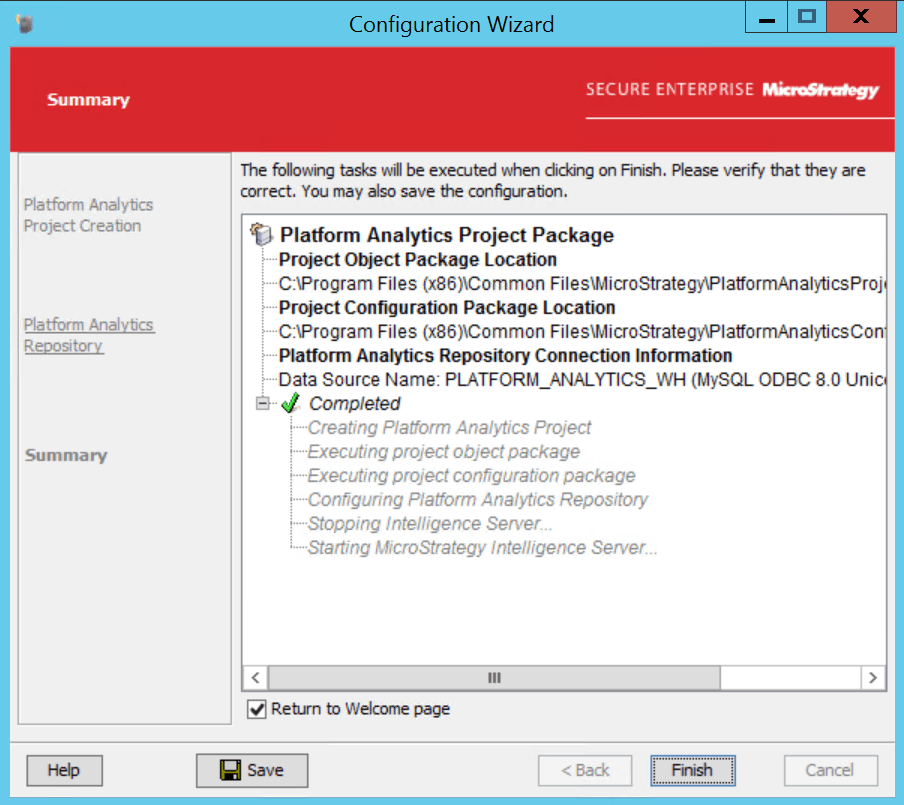Click the Configuration Wizard title bar app icon
904x805 pixels.
(x=25, y=24)
